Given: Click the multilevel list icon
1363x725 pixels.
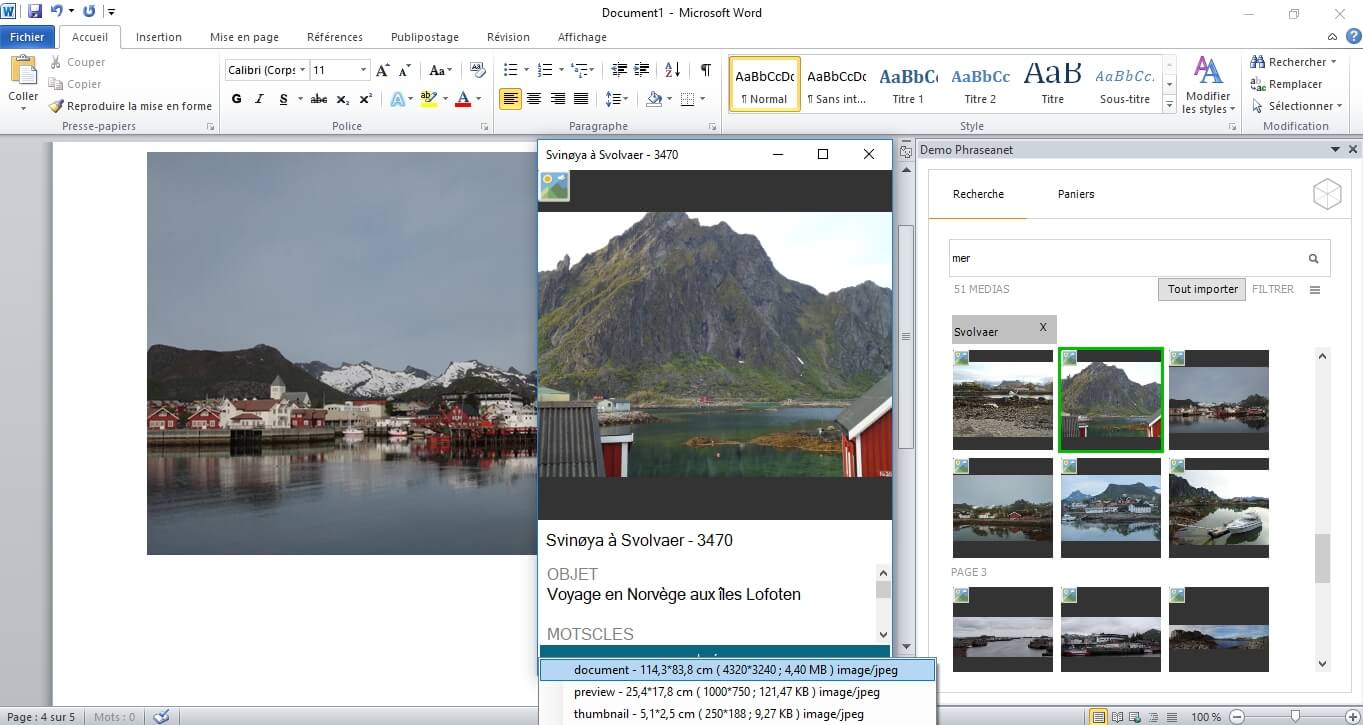Looking at the screenshot, I should [579, 70].
